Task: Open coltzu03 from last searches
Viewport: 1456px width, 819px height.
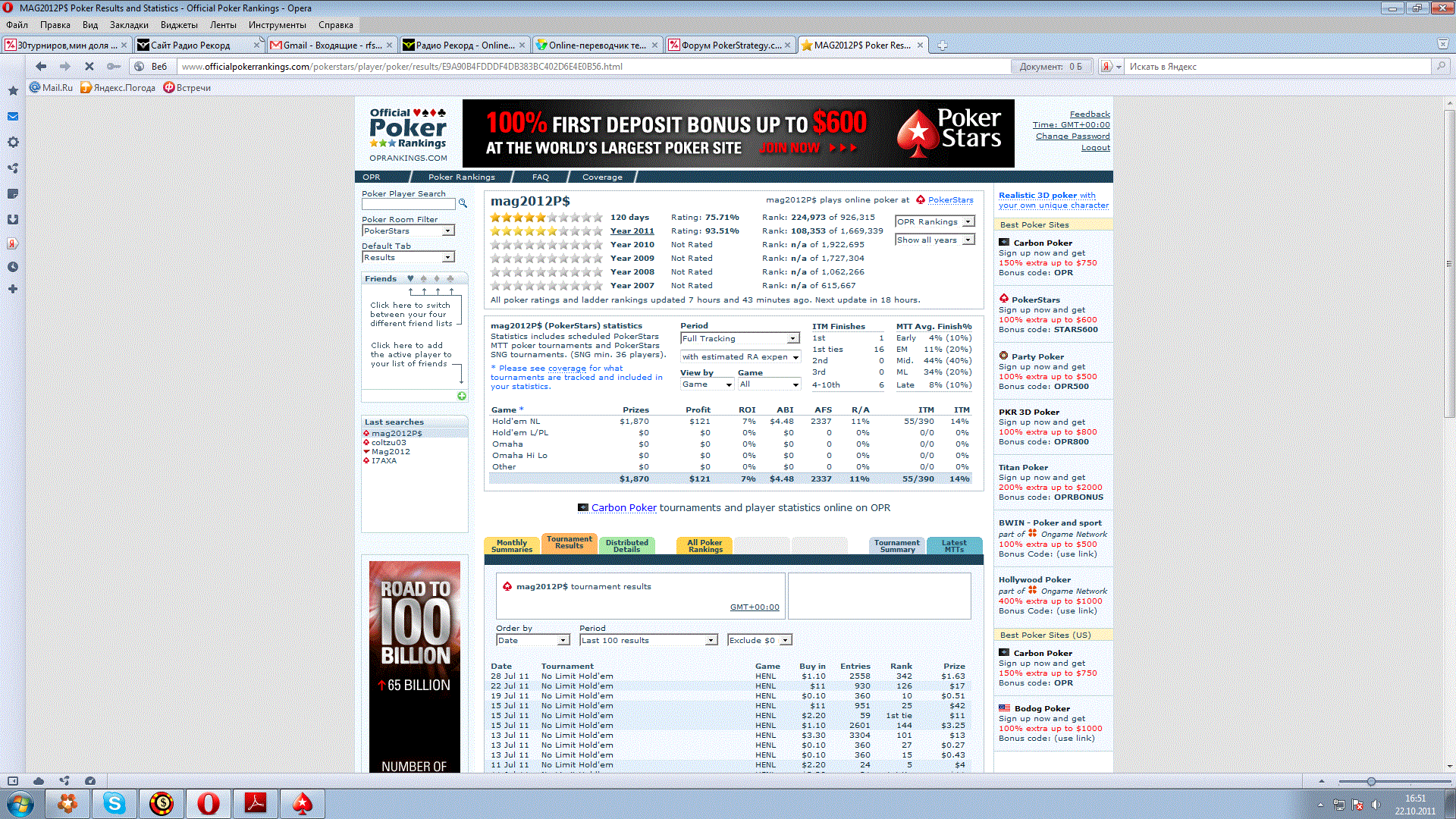Action: click(x=389, y=443)
